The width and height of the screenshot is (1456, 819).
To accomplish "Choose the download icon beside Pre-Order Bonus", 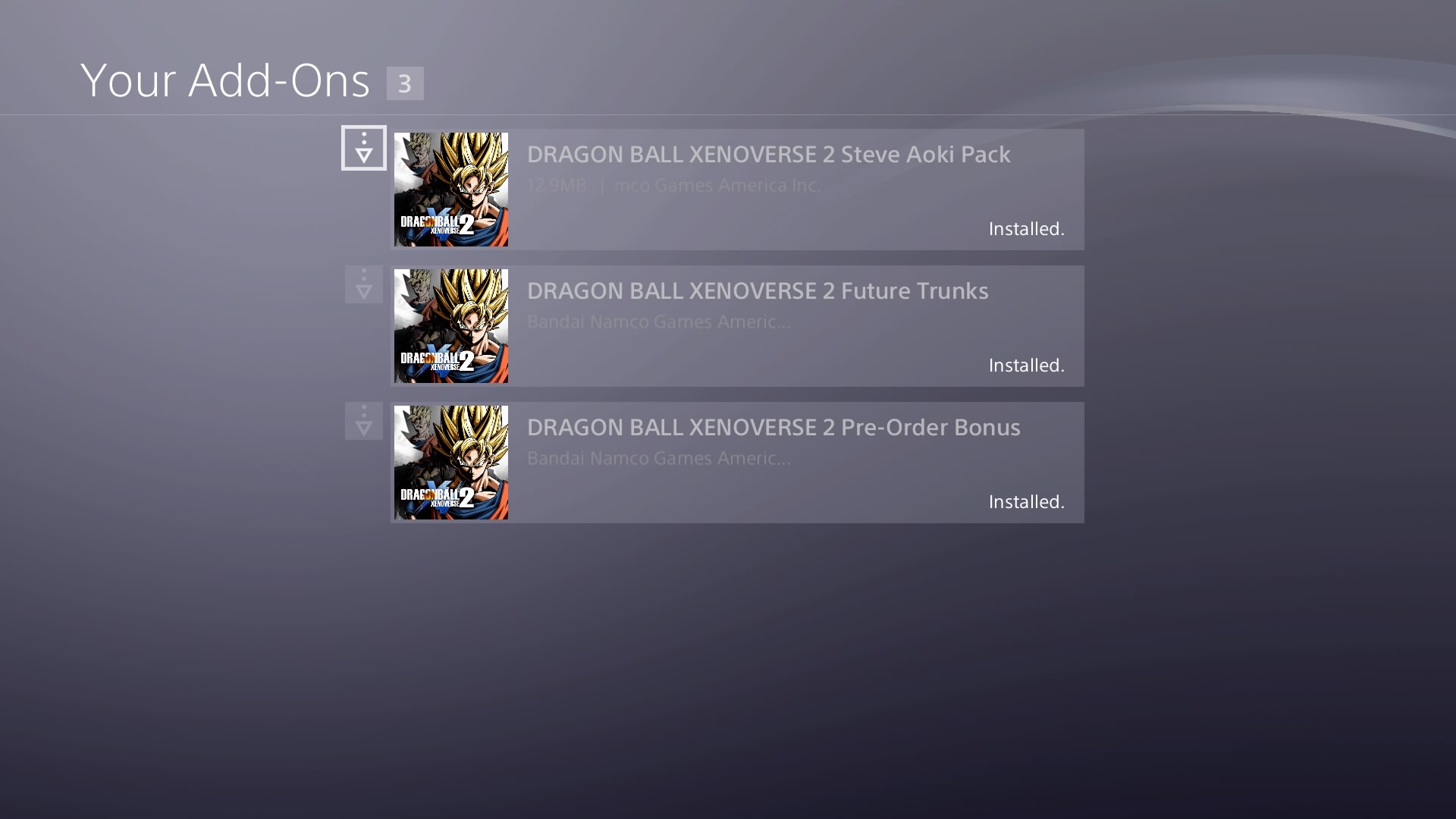I will [x=364, y=421].
